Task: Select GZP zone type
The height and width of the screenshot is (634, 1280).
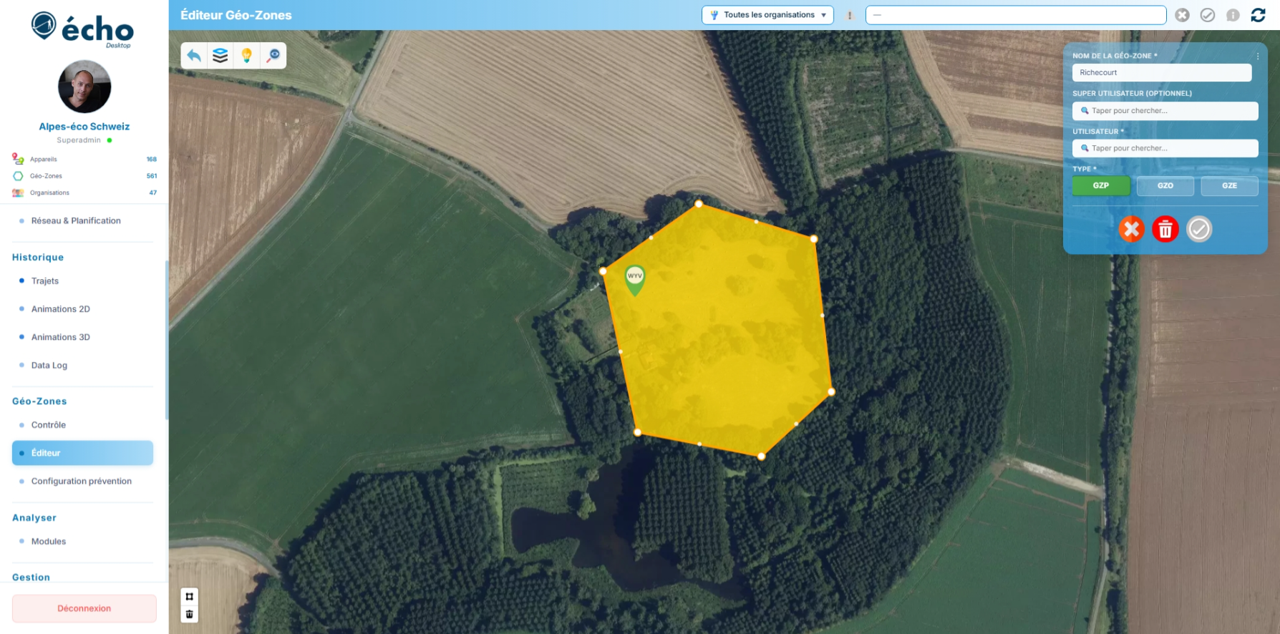Action: point(1101,186)
